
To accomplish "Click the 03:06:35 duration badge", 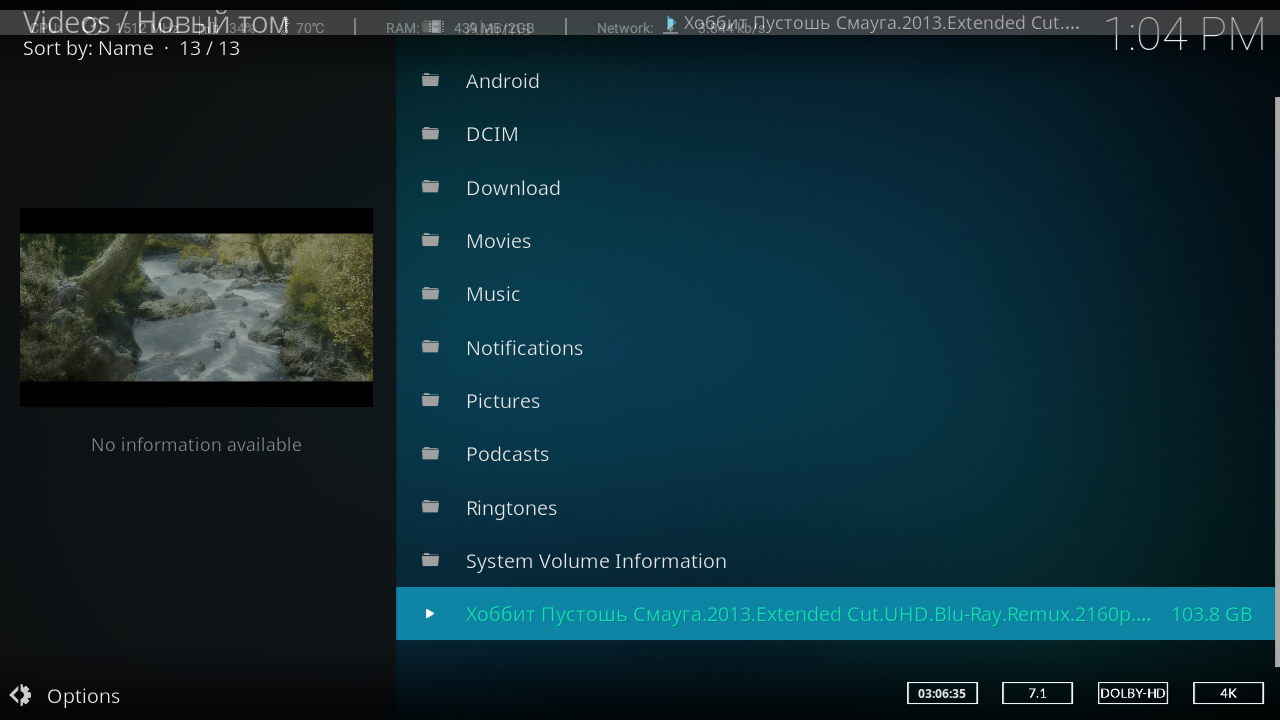I will [x=942, y=693].
